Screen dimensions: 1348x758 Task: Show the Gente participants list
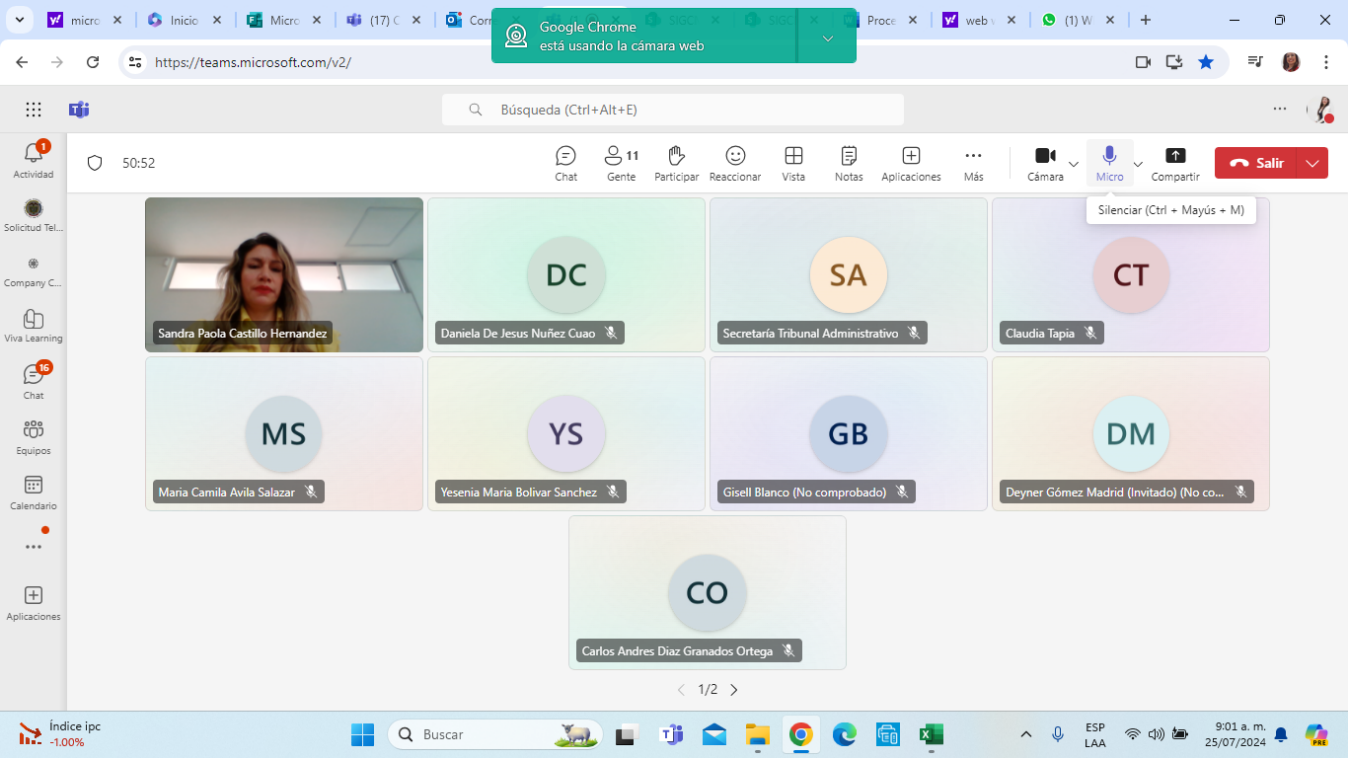click(621, 163)
